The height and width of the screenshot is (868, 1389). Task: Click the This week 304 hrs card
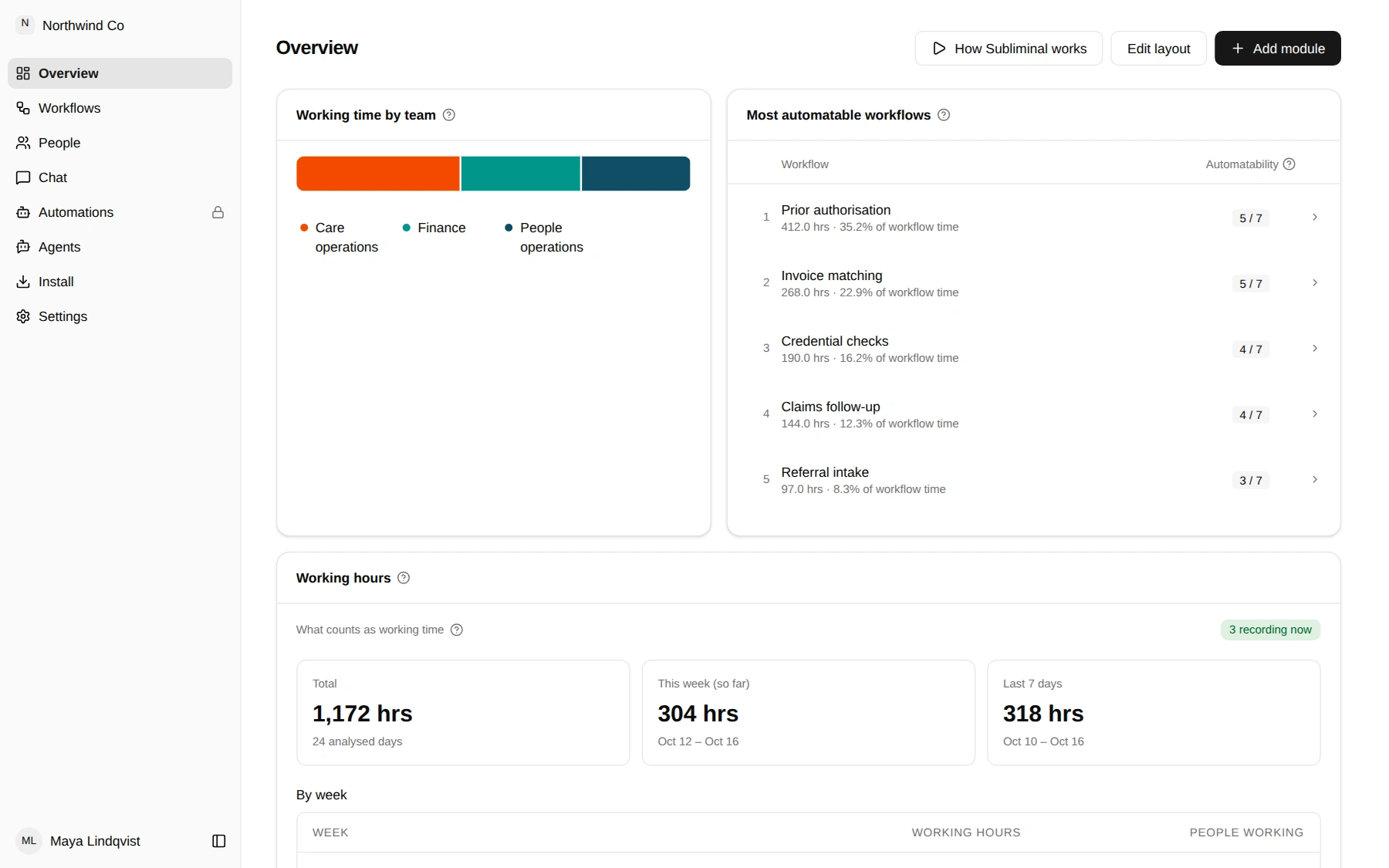tap(809, 713)
